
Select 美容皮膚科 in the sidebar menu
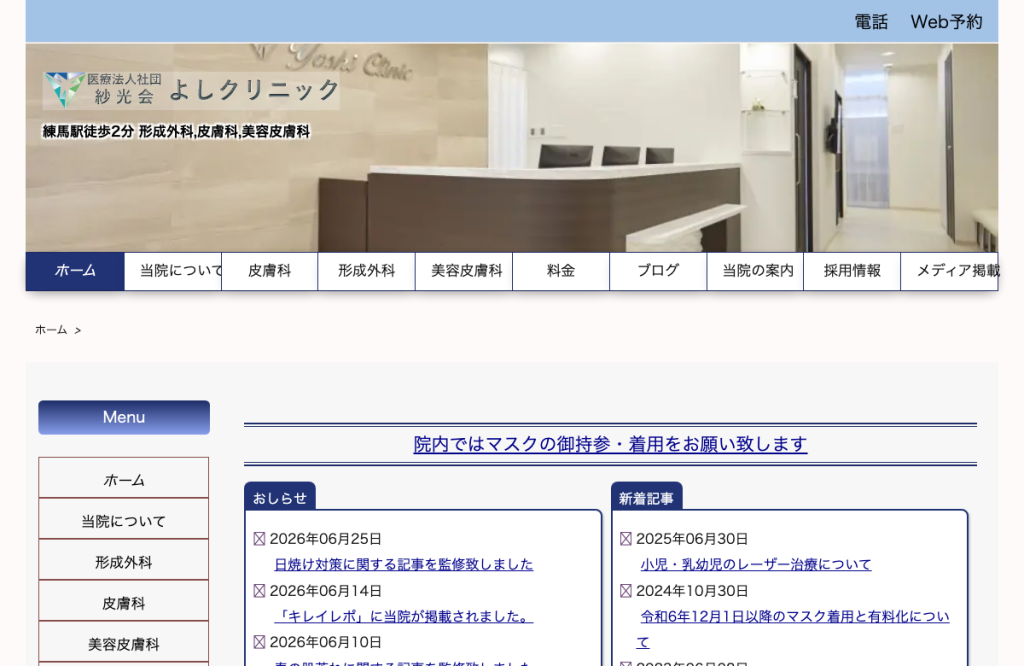pyautogui.click(x=123, y=644)
